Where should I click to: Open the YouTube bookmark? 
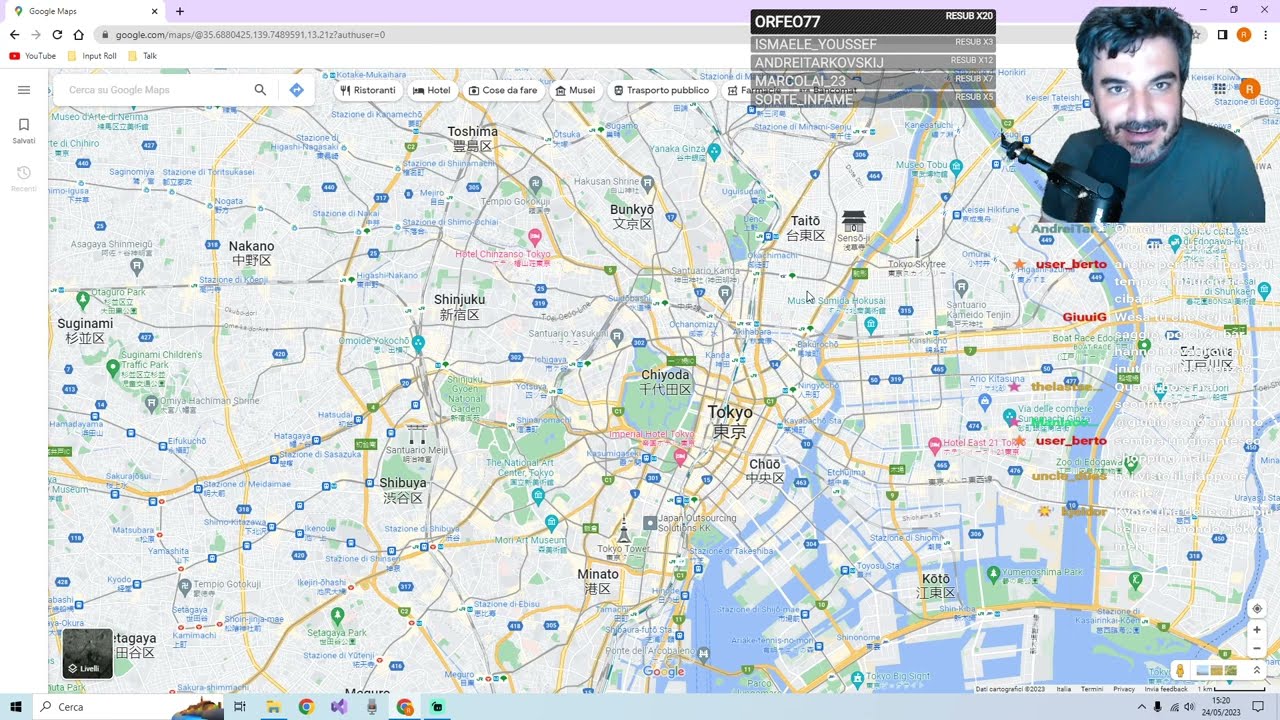click(33, 56)
